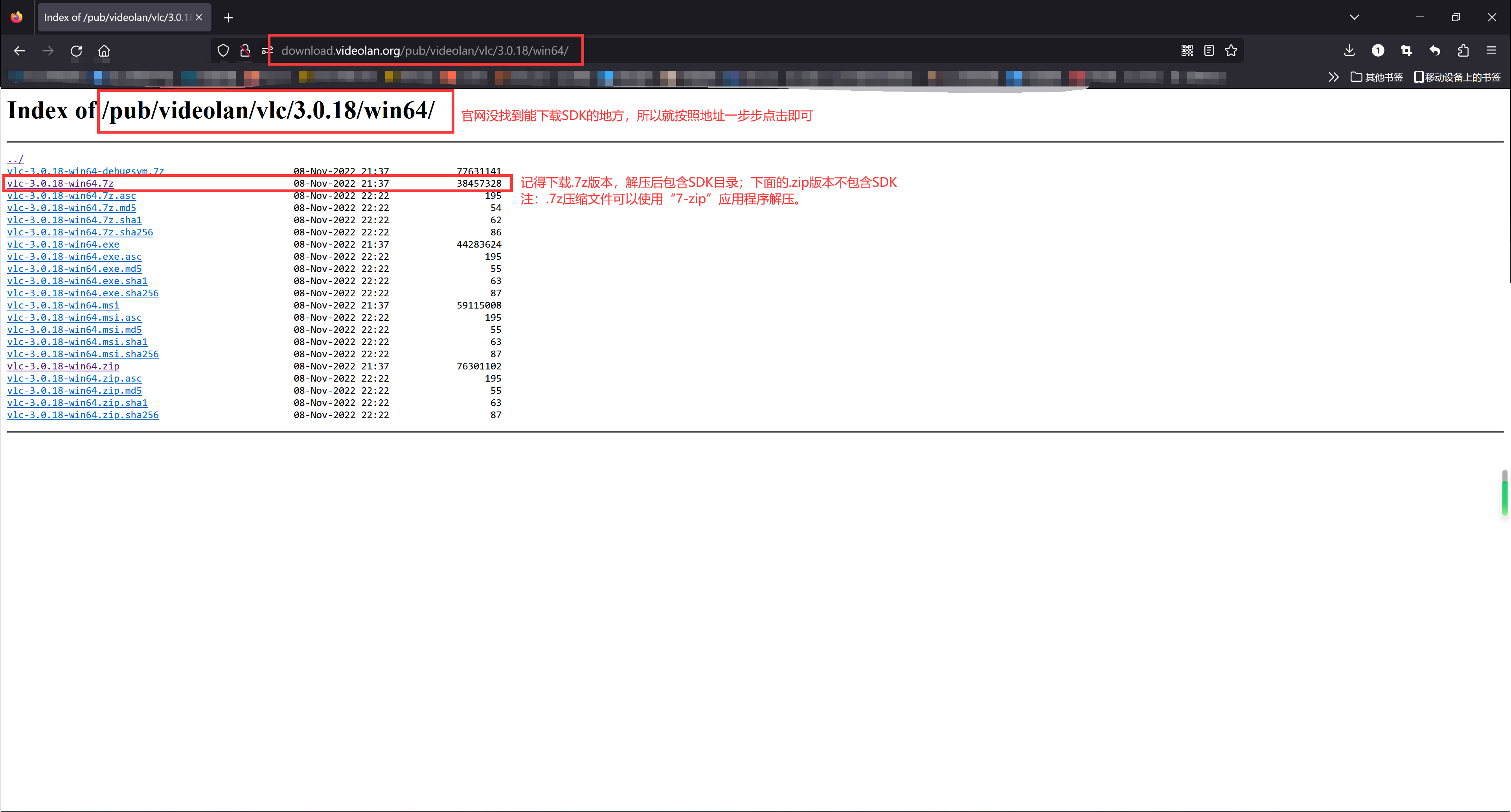
Task: Reload the current page
Action: pos(76,51)
